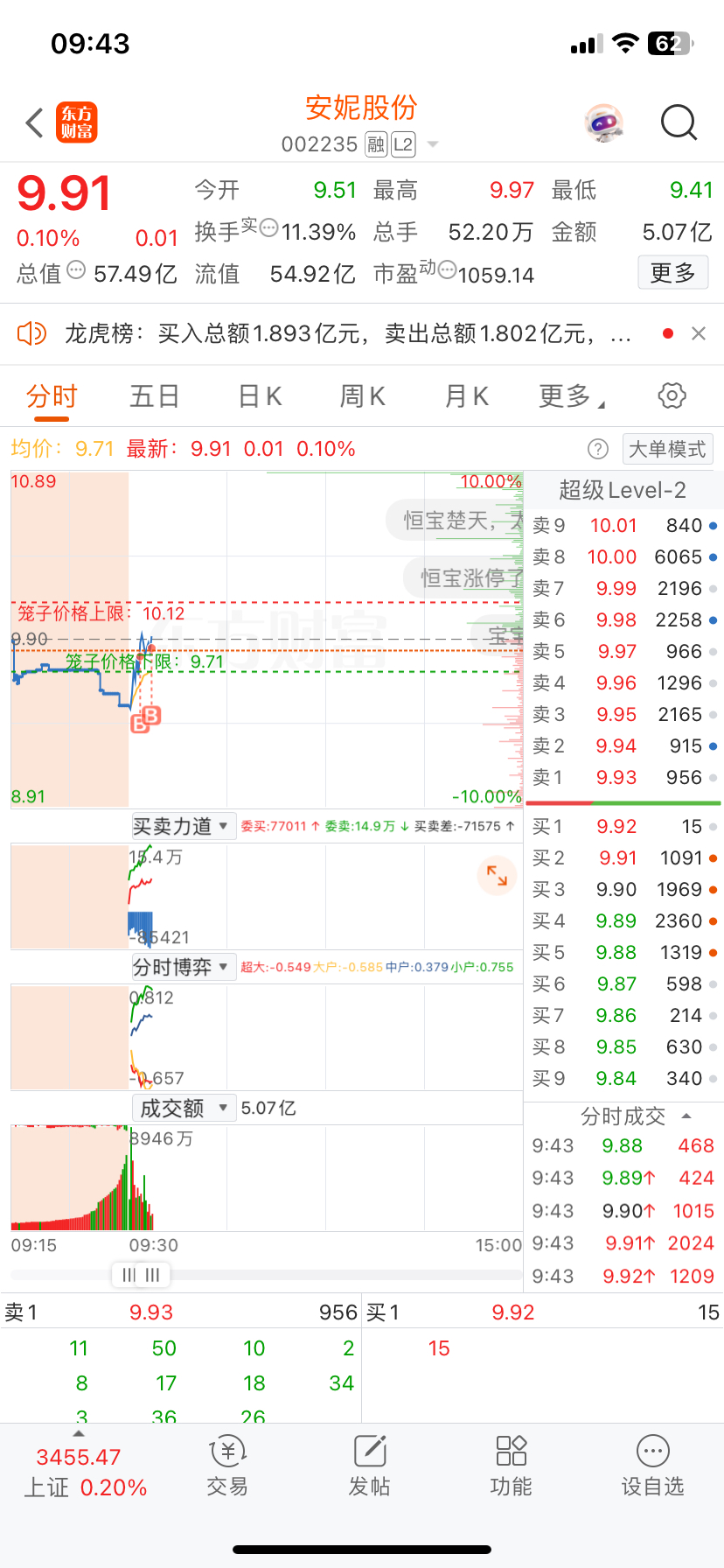Tap 超级Level-2 panel header
The width and height of the screenshot is (724, 1568).
(623, 490)
